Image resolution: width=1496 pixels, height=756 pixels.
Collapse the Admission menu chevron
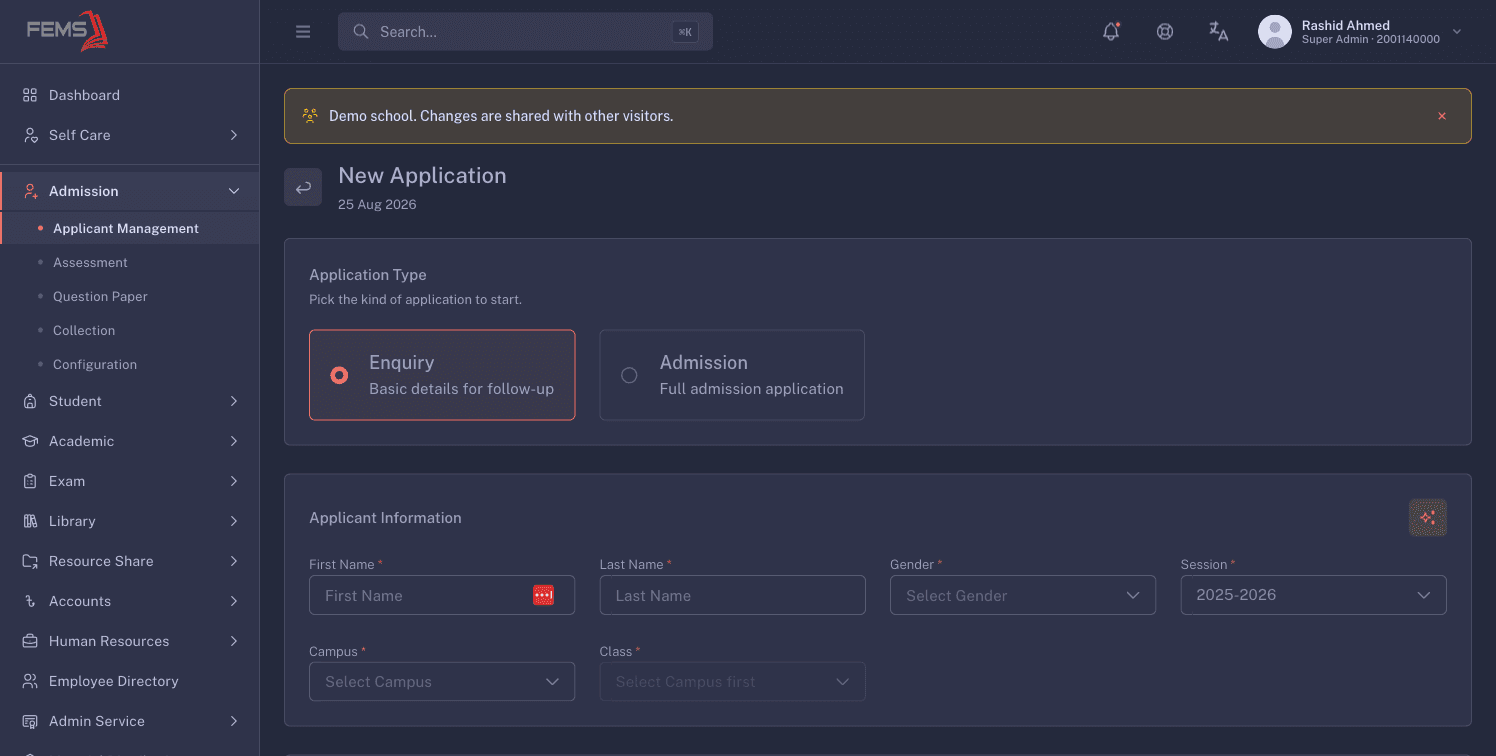(x=234, y=191)
